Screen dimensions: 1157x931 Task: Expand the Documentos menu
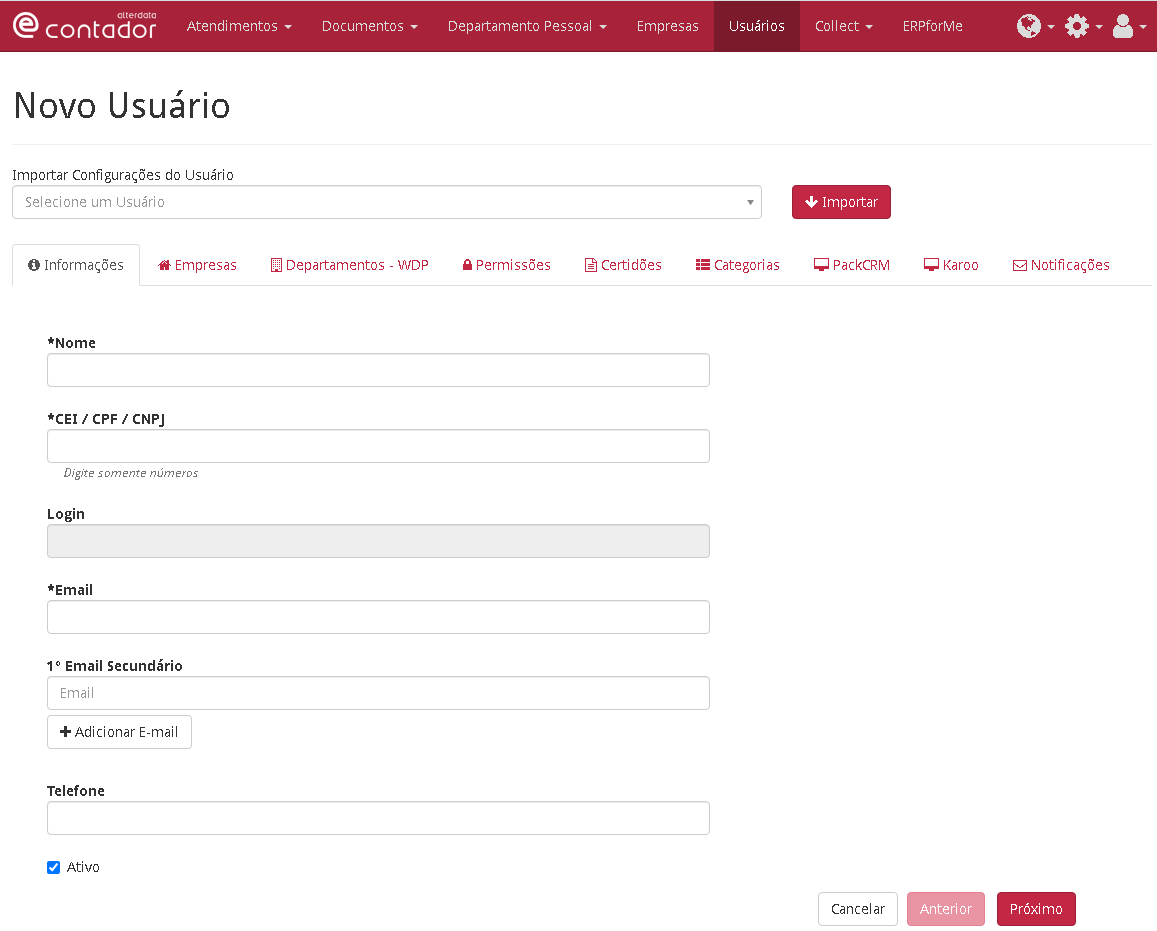click(370, 26)
